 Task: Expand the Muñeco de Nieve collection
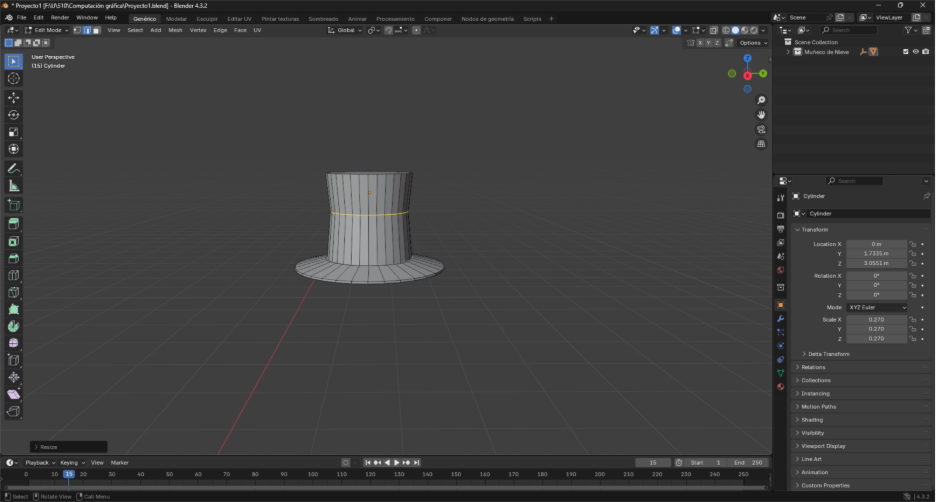click(789, 52)
